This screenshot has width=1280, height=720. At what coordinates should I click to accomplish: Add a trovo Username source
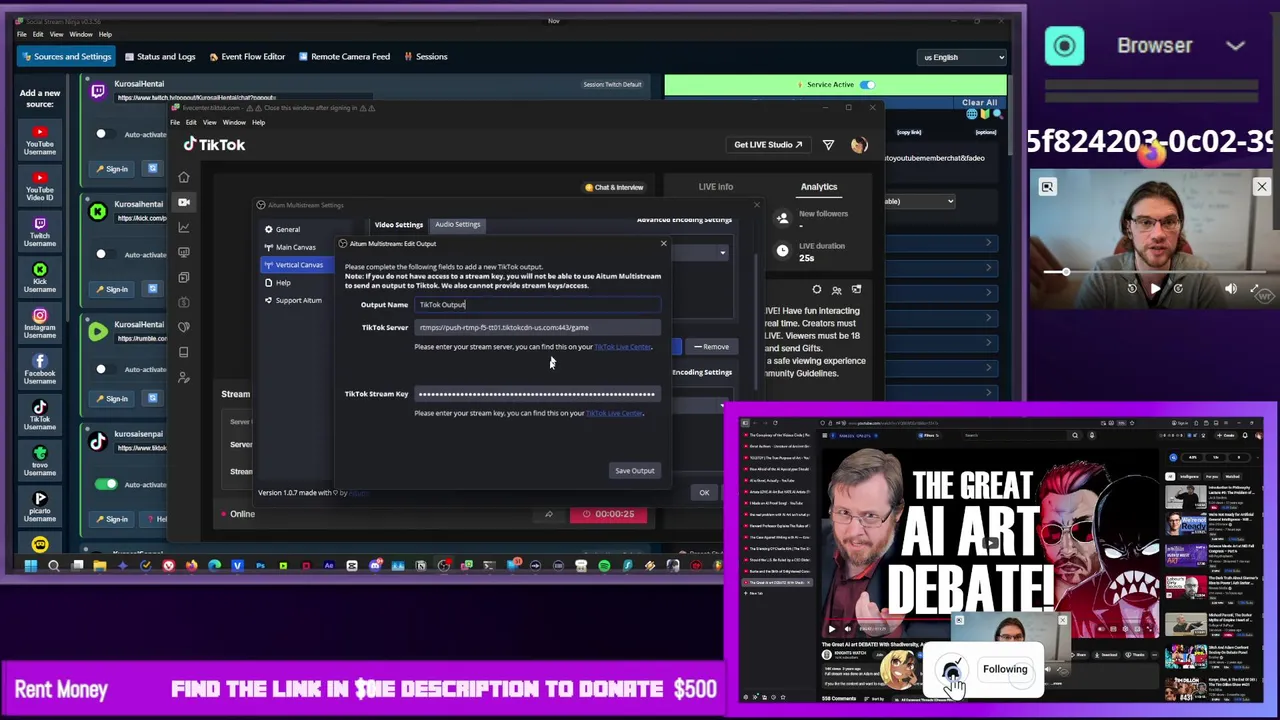click(x=40, y=460)
